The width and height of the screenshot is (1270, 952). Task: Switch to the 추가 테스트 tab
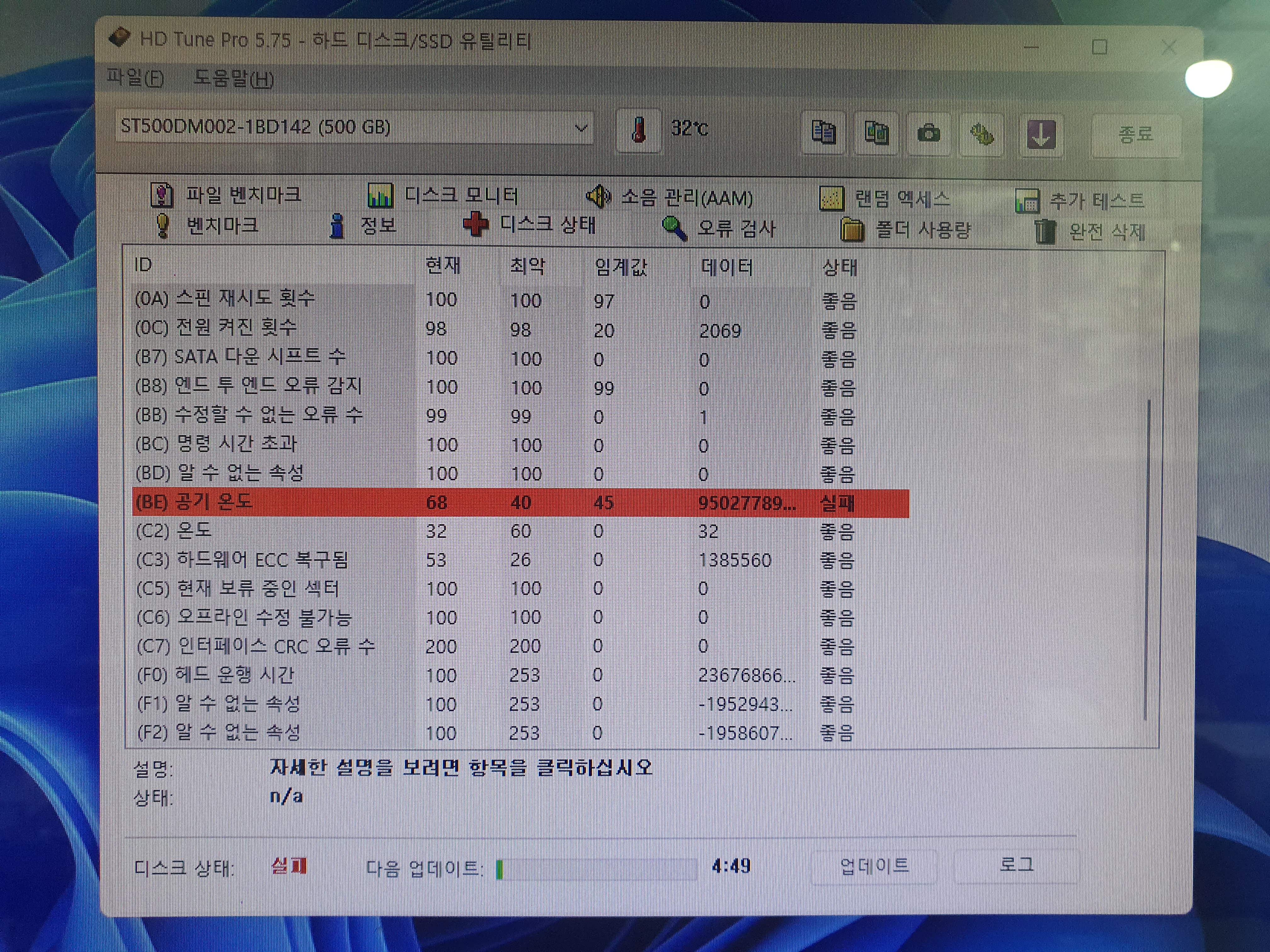click(x=1080, y=201)
